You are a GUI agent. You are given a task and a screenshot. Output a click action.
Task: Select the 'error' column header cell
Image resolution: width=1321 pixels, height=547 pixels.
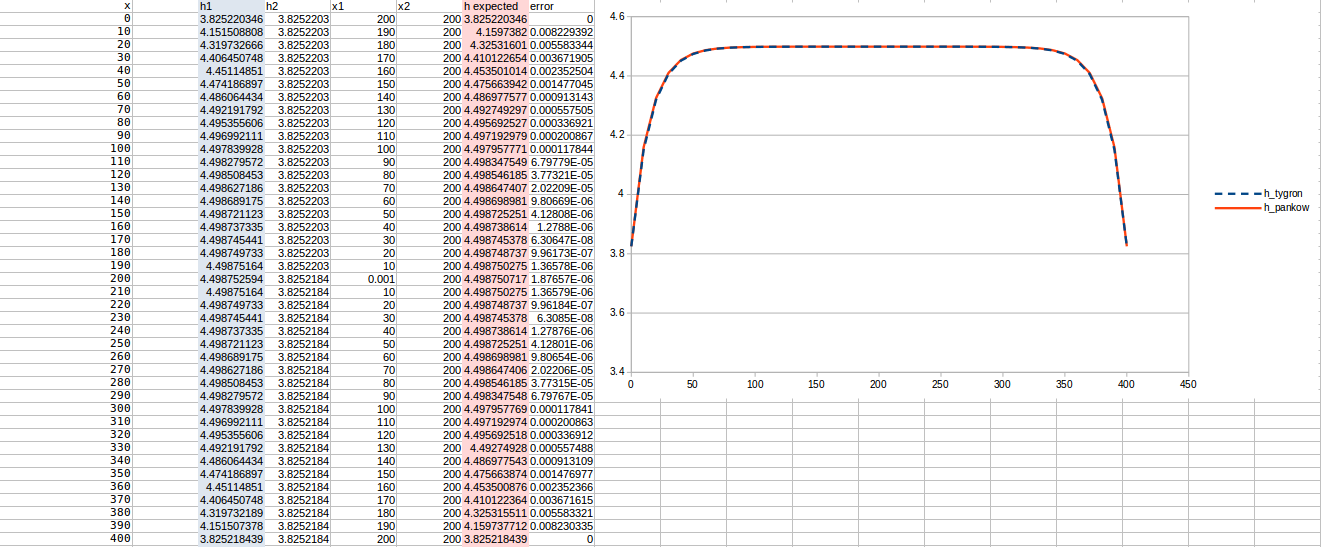coord(560,6)
